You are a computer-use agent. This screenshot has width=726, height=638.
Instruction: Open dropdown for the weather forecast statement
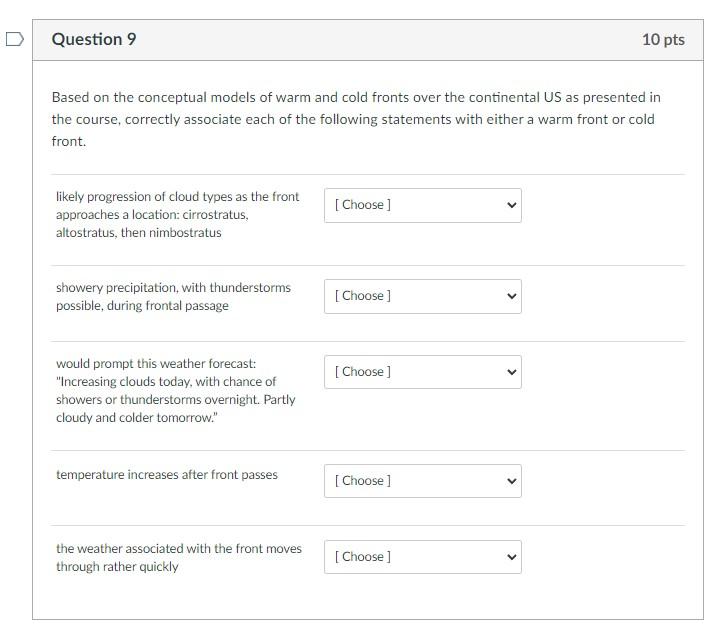421,372
